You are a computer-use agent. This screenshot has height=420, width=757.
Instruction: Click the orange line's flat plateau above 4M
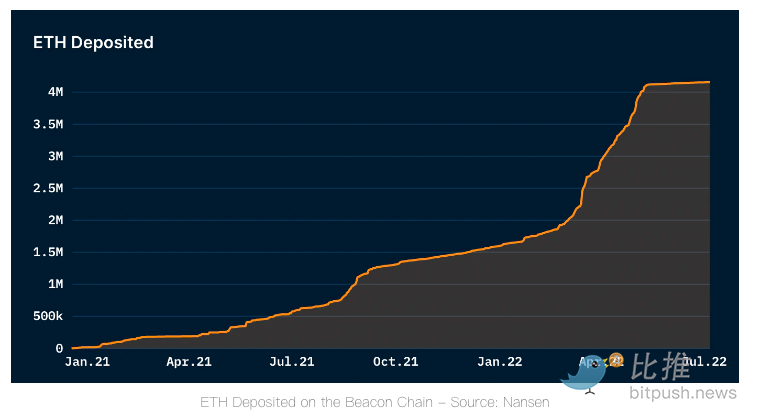(x=680, y=83)
